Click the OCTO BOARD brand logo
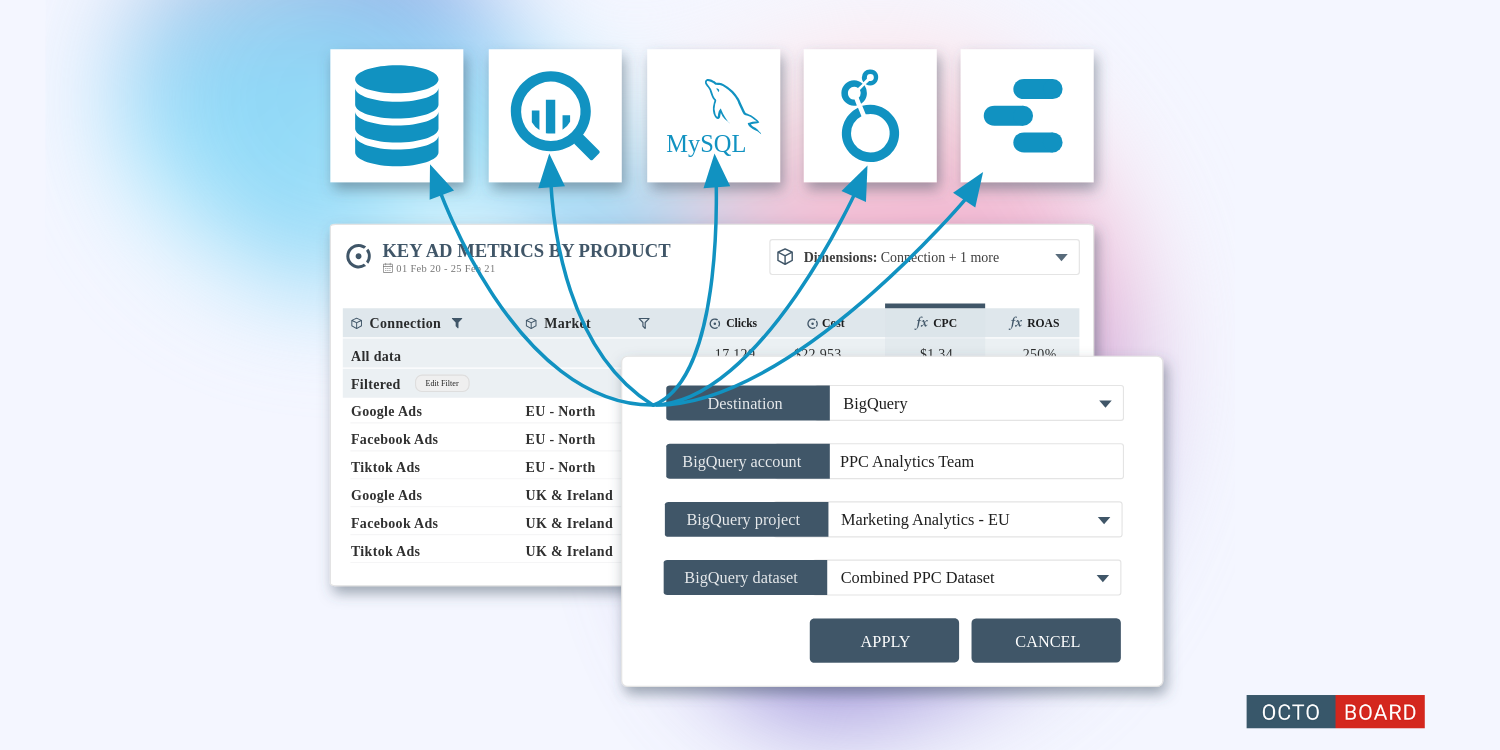 click(1335, 712)
